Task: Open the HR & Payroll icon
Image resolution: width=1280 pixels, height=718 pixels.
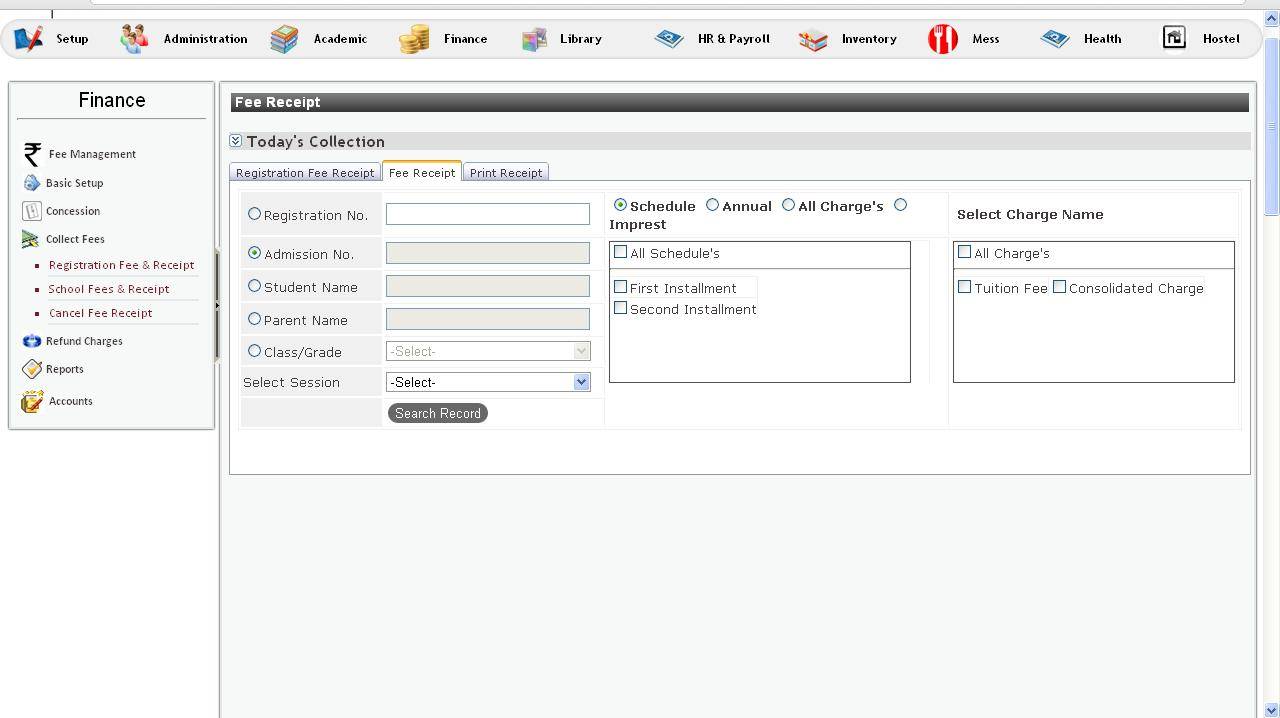Action: point(669,39)
